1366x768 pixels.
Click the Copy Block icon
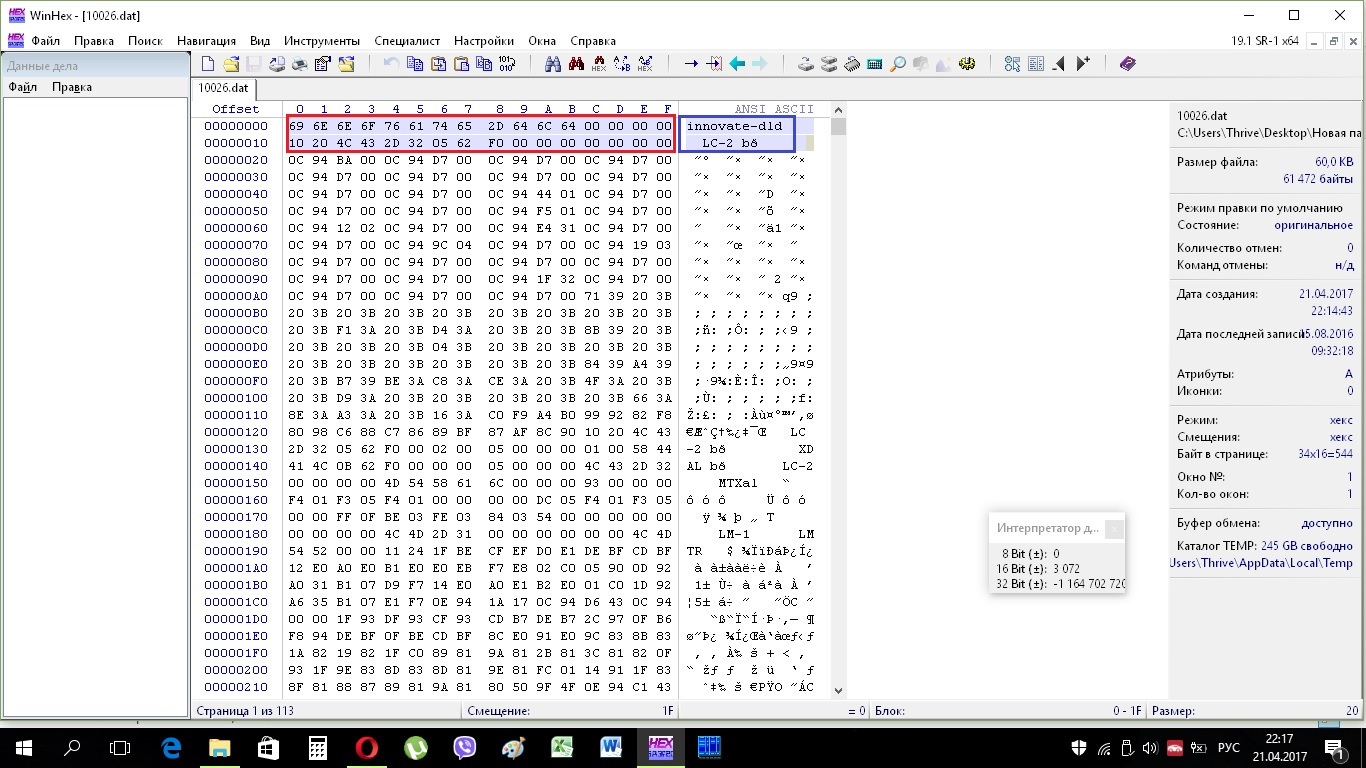coord(415,64)
